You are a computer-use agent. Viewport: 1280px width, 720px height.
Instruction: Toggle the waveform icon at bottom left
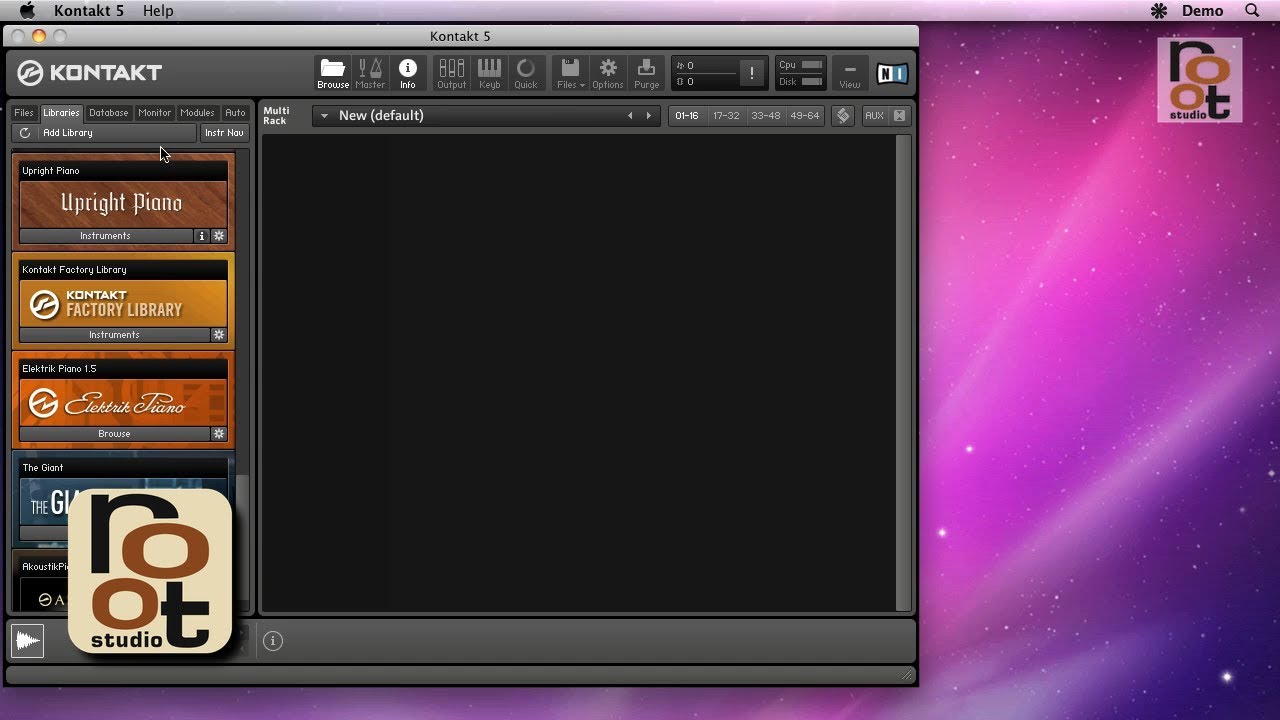(28, 641)
